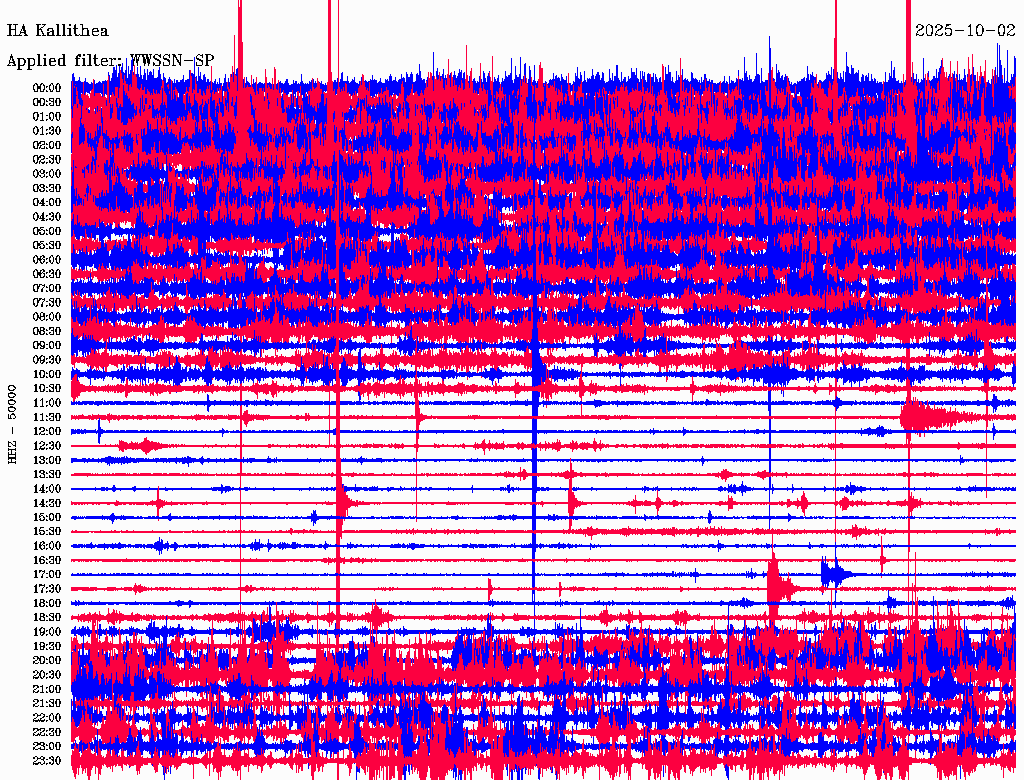This screenshot has height=780, width=1024.
Task: Click the HA Kallithea station title
Action: coord(57,31)
